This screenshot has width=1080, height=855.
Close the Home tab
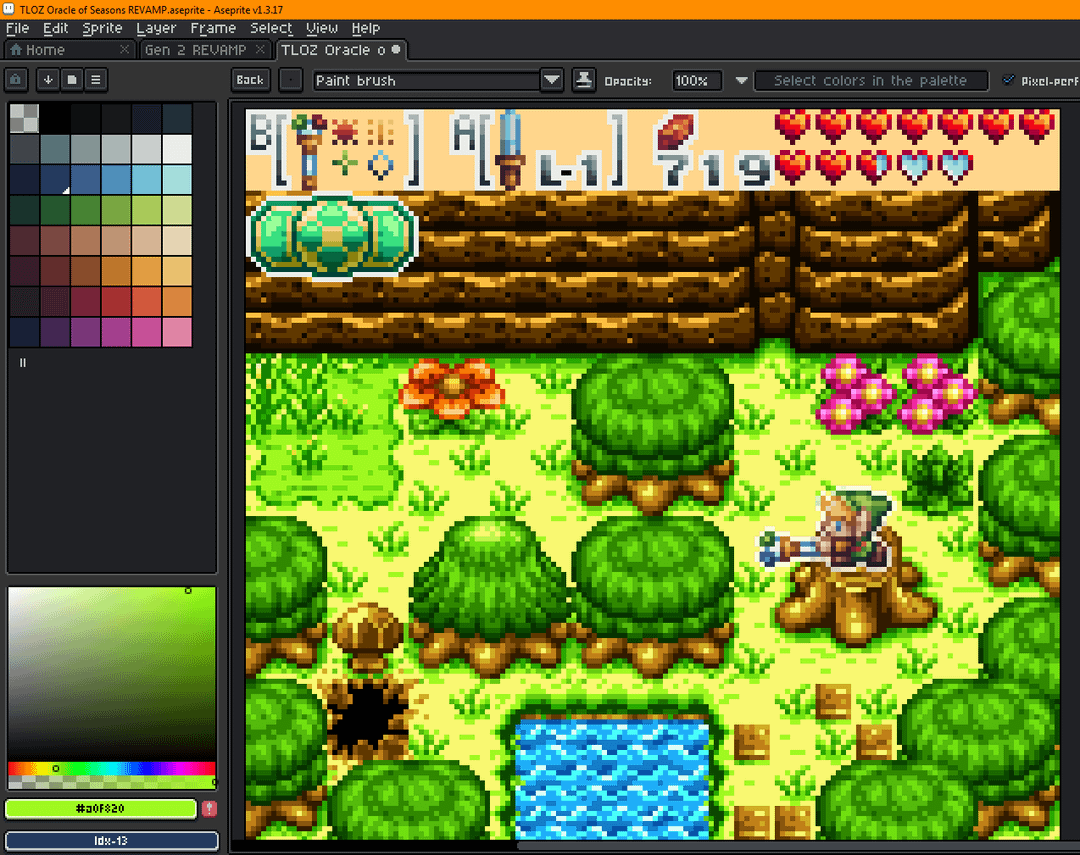tap(124, 49)
